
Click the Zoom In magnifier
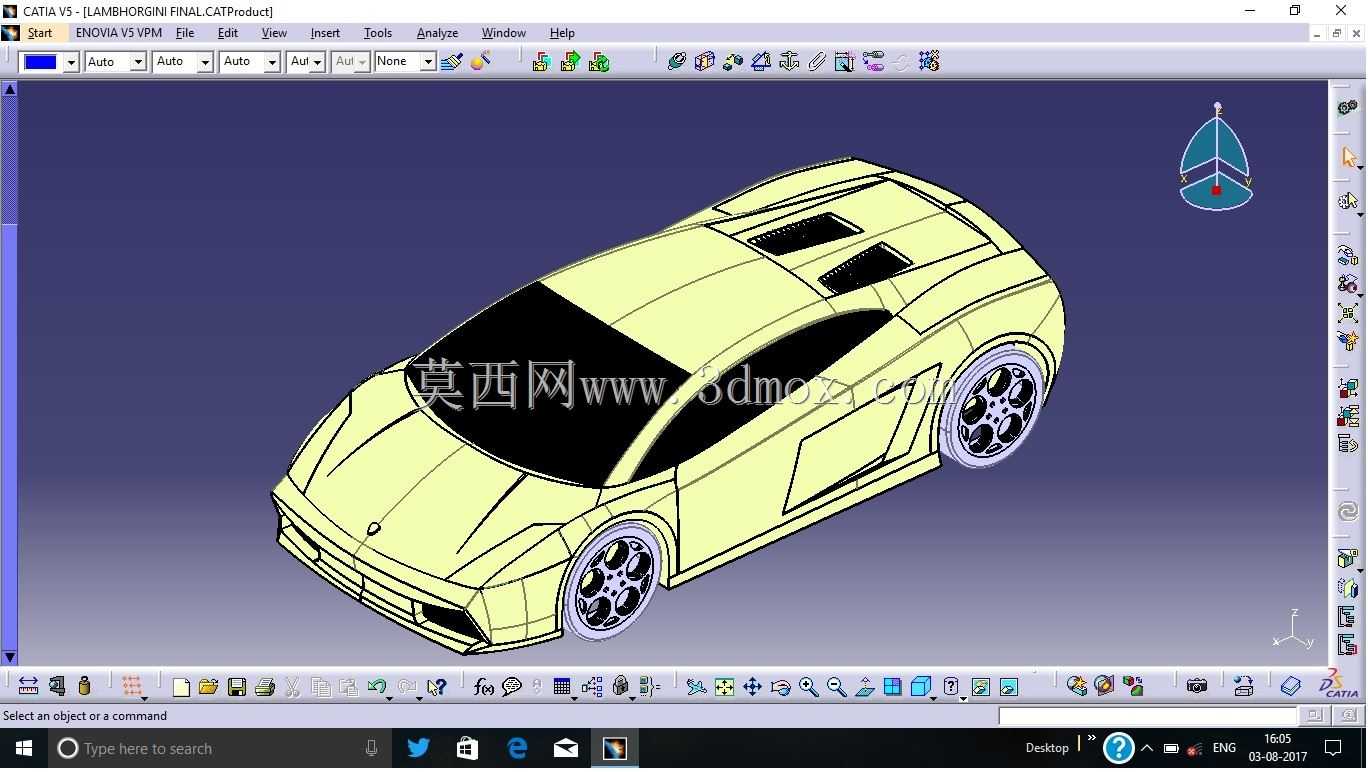tap(808, 687)
